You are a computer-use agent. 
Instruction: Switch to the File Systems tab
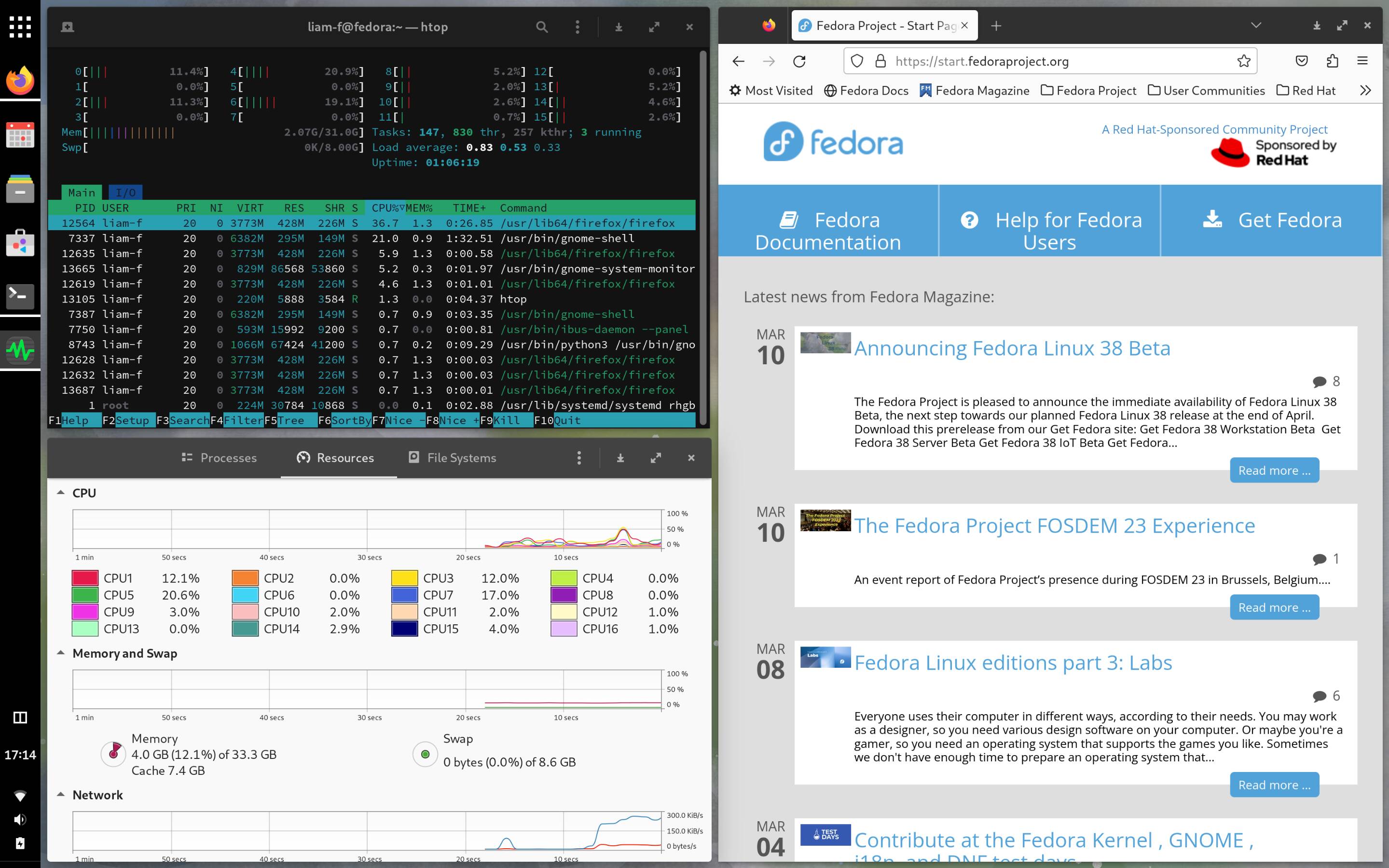pos(452,457)
